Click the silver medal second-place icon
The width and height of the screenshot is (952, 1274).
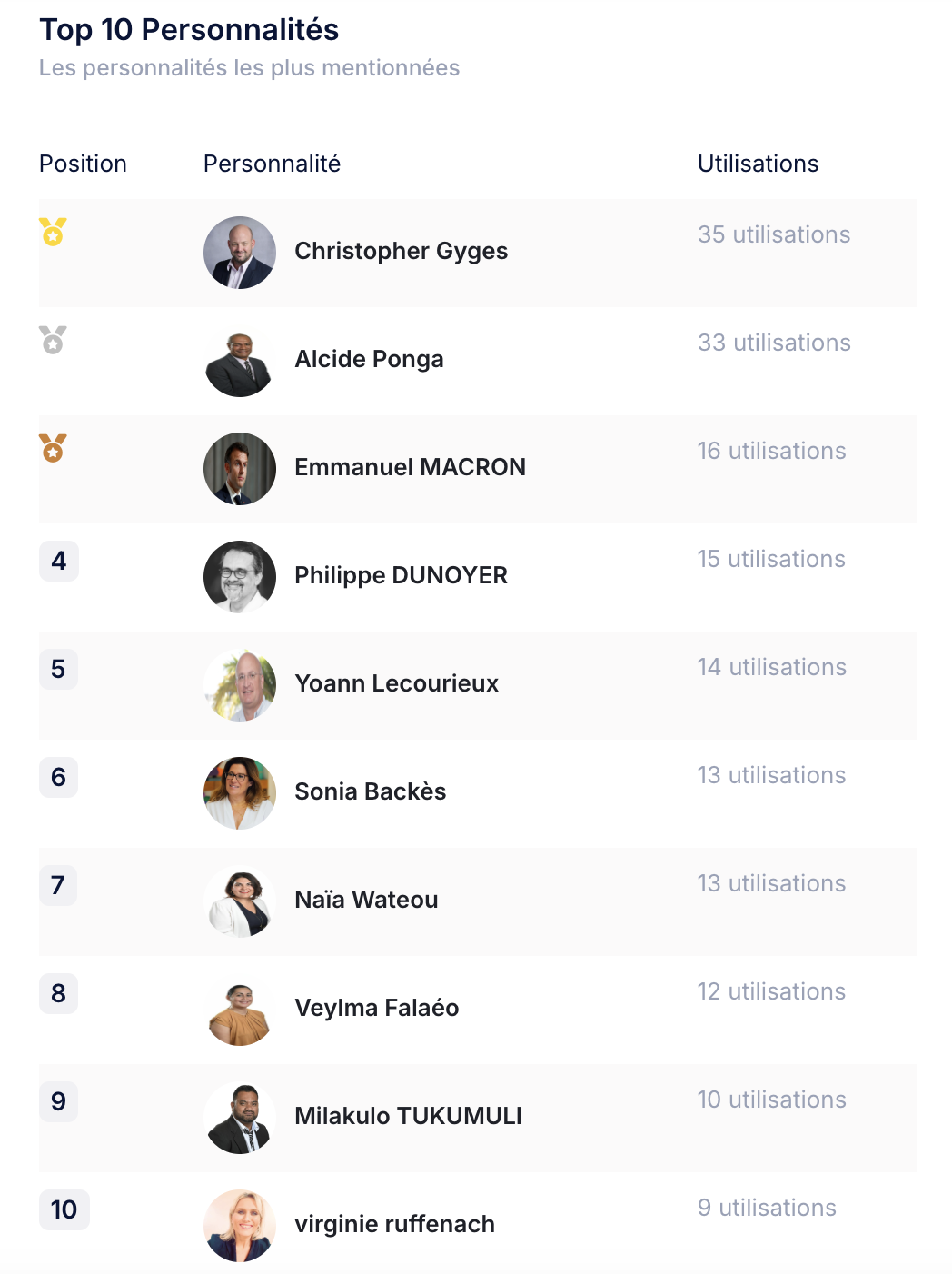pos(53,340)
